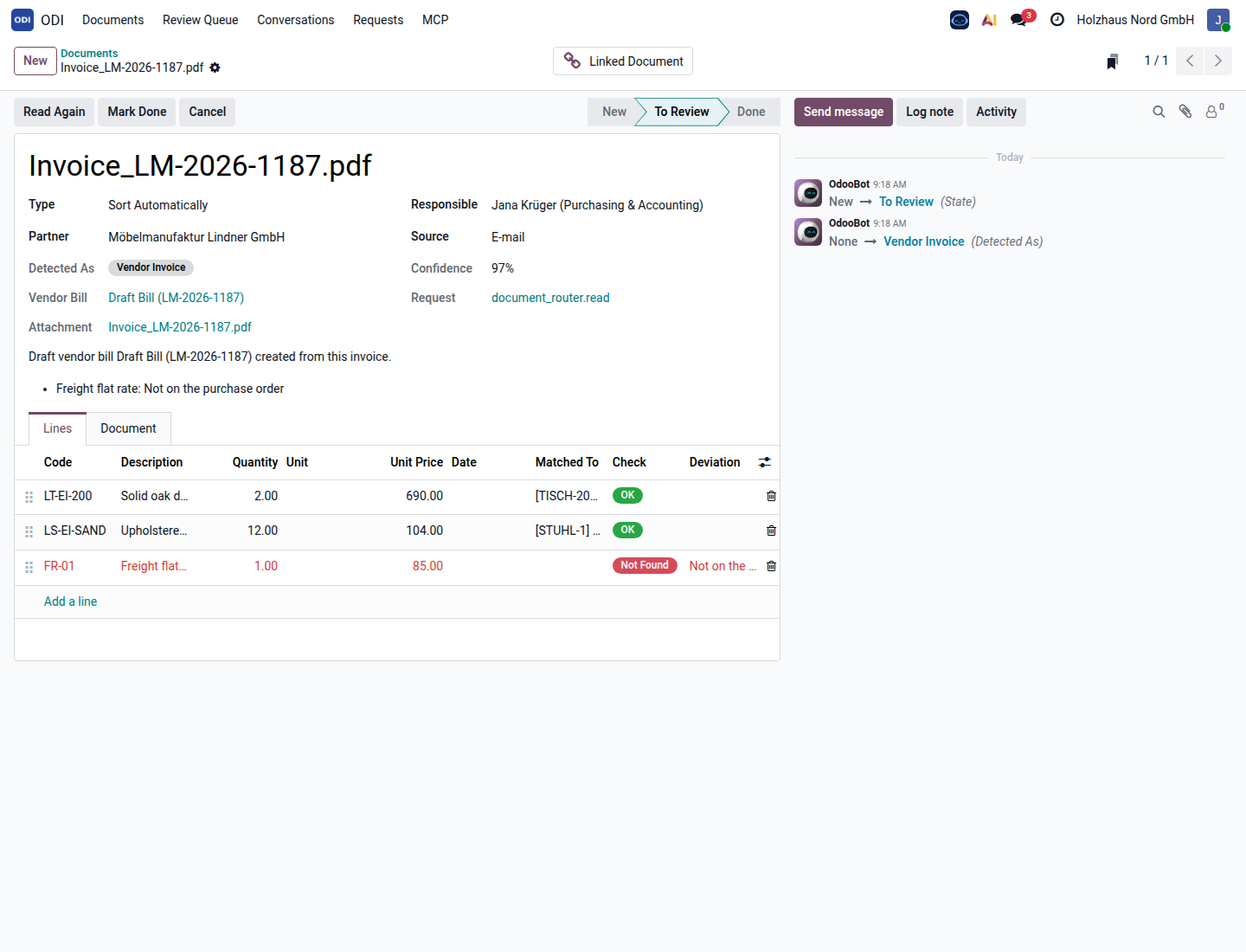The width and height of the screenshot is (1246, 952).
Task: Click the drag handle of FR-01 row
Action: click(x=29, y=567)
